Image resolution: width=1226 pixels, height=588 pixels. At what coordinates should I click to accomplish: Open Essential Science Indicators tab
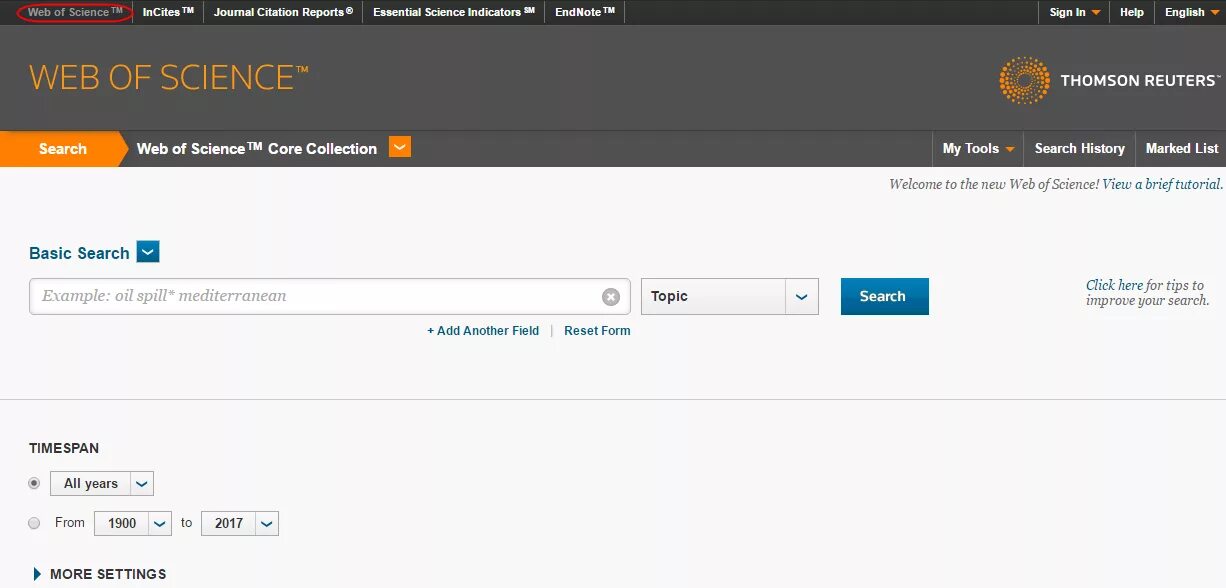[x=454, y=12]
